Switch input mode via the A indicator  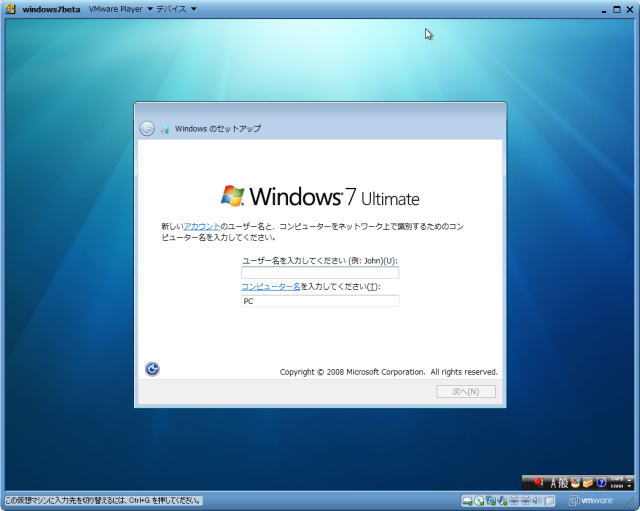pos(553,483)
